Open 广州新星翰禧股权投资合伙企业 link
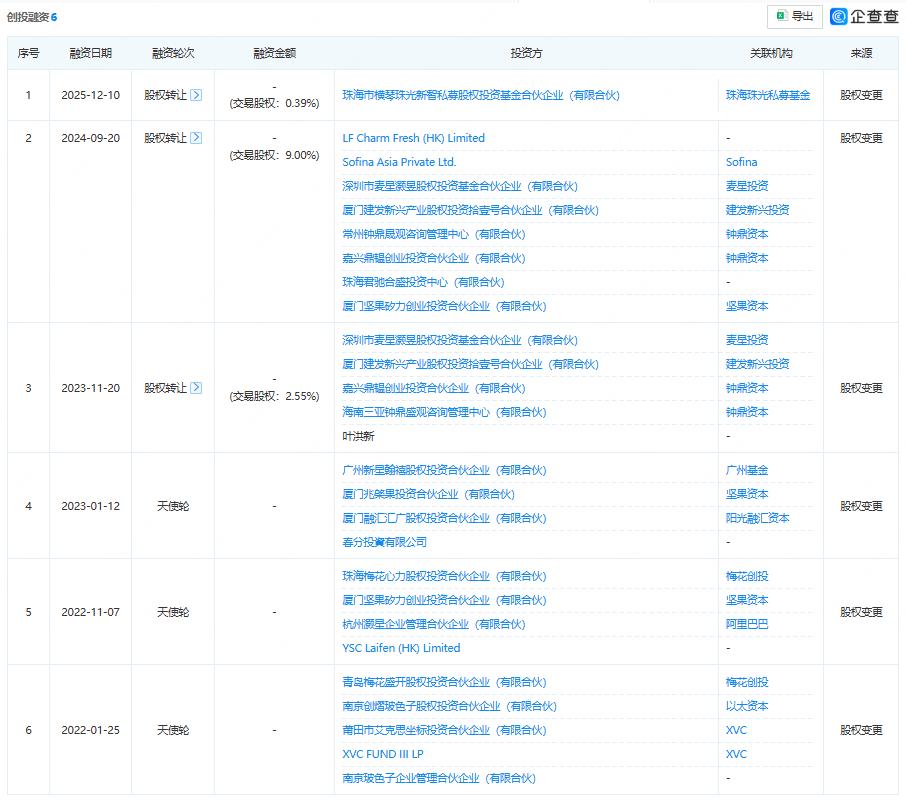906x804 pixels. click(444, 470)
